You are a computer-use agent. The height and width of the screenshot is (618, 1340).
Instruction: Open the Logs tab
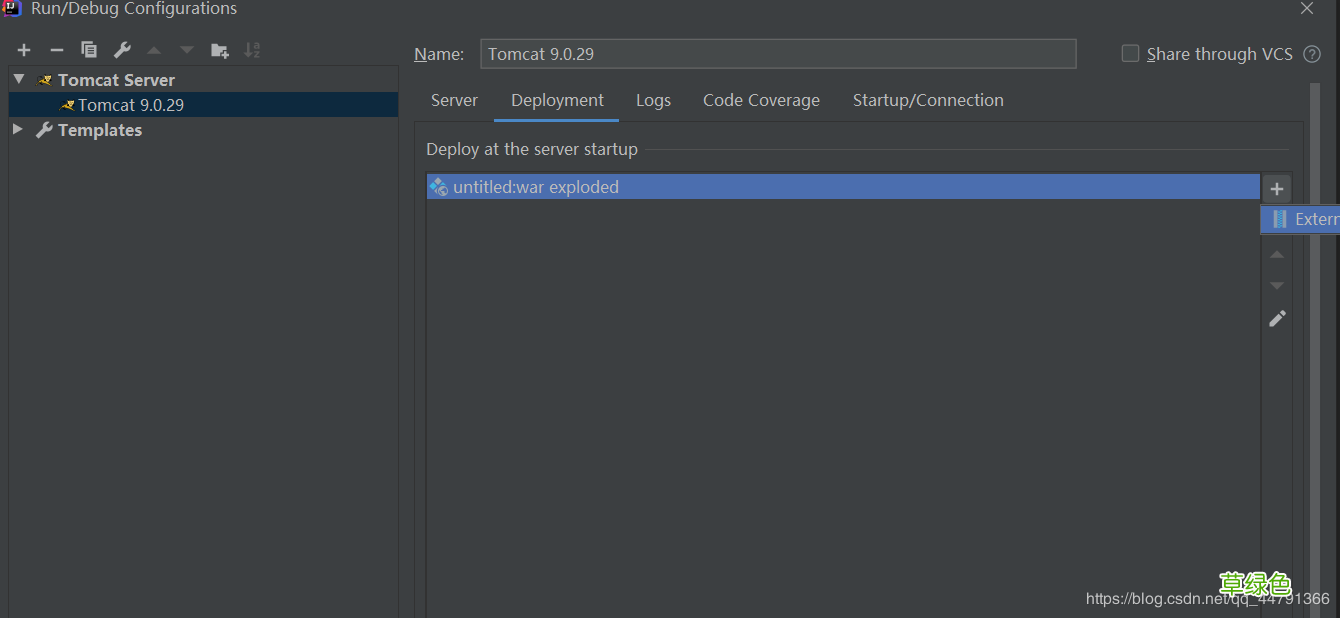point(653,100)
